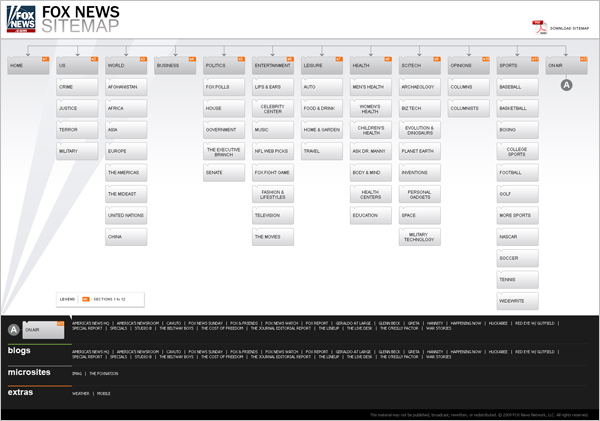This screenshot has width=600, height=421.
Task: Select HEALTH CENTERS box
Action: pyautogui.click(x=371, y=194)
